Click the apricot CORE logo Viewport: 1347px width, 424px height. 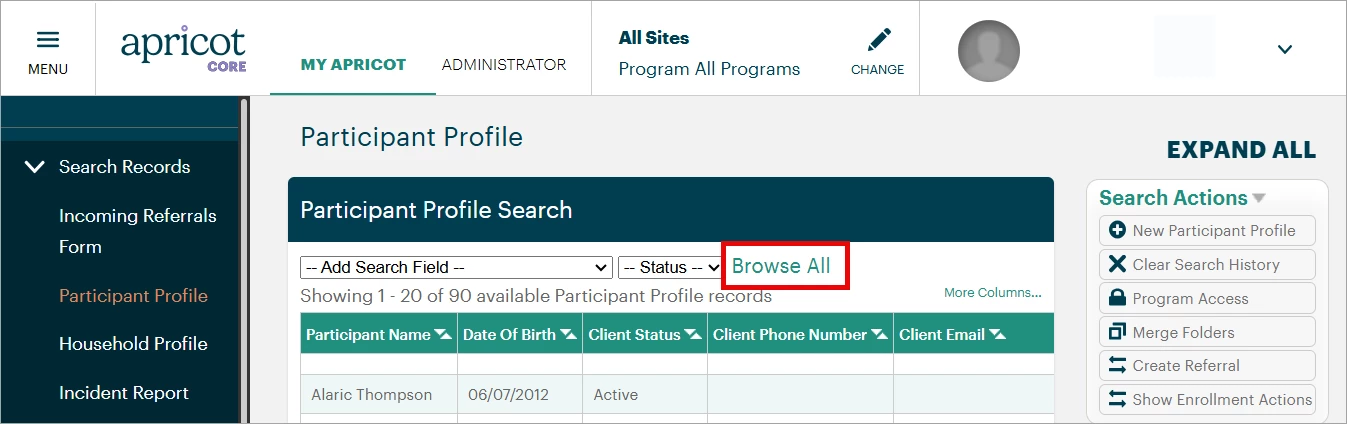point(183,49)
